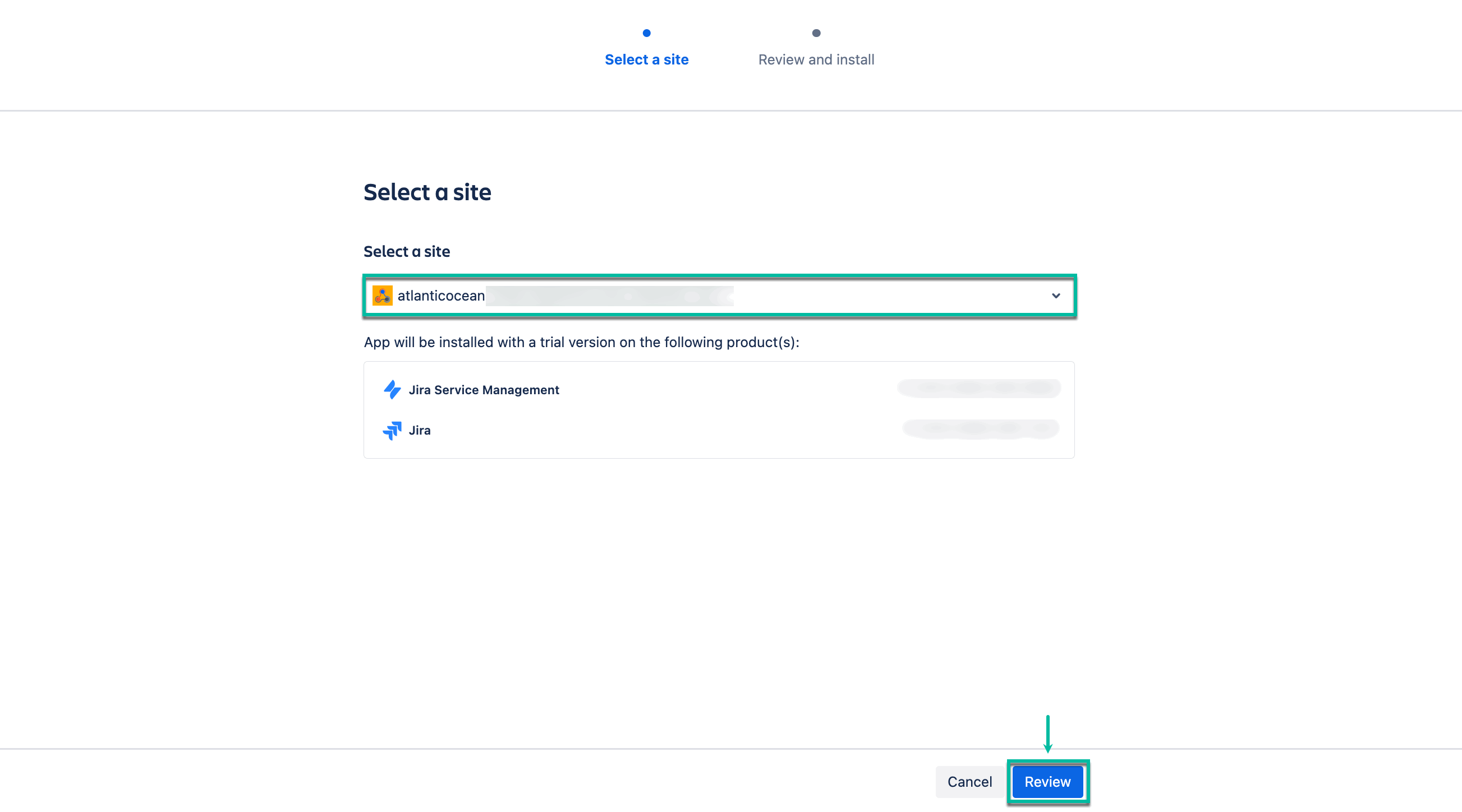The image size is (1462, 812).
Task: Click the Select a site field label
Action: pyautogui.click(x=406, y=251)
